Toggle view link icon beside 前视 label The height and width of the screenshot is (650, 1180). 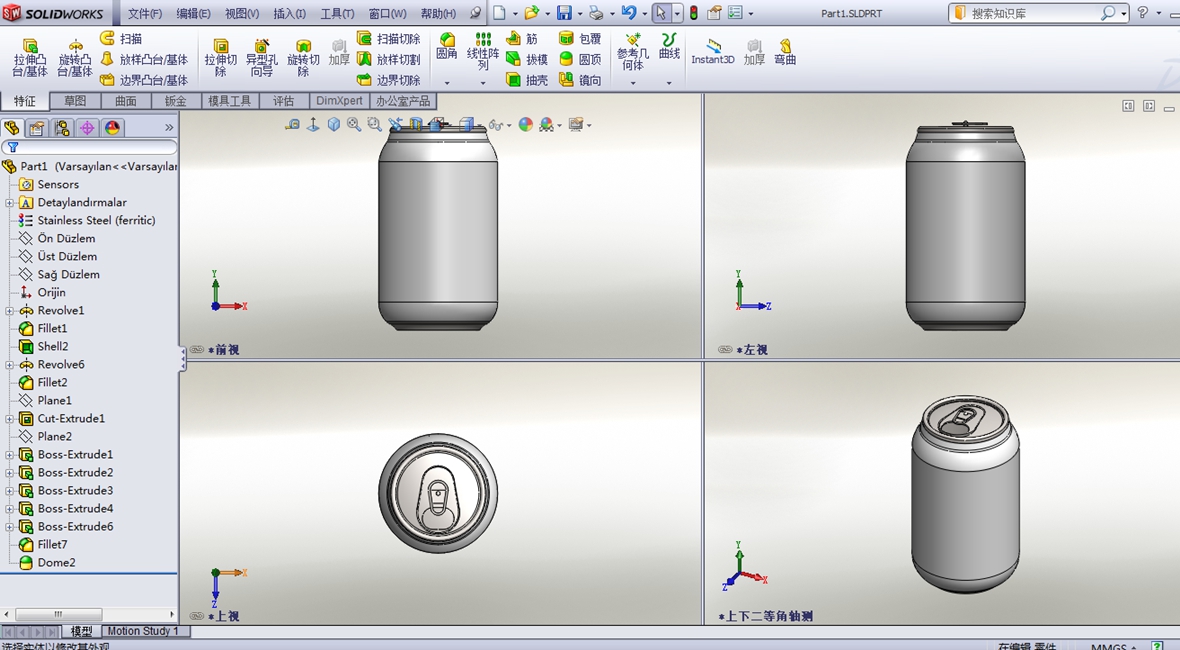pyautogui.click(x=197, y=350)
